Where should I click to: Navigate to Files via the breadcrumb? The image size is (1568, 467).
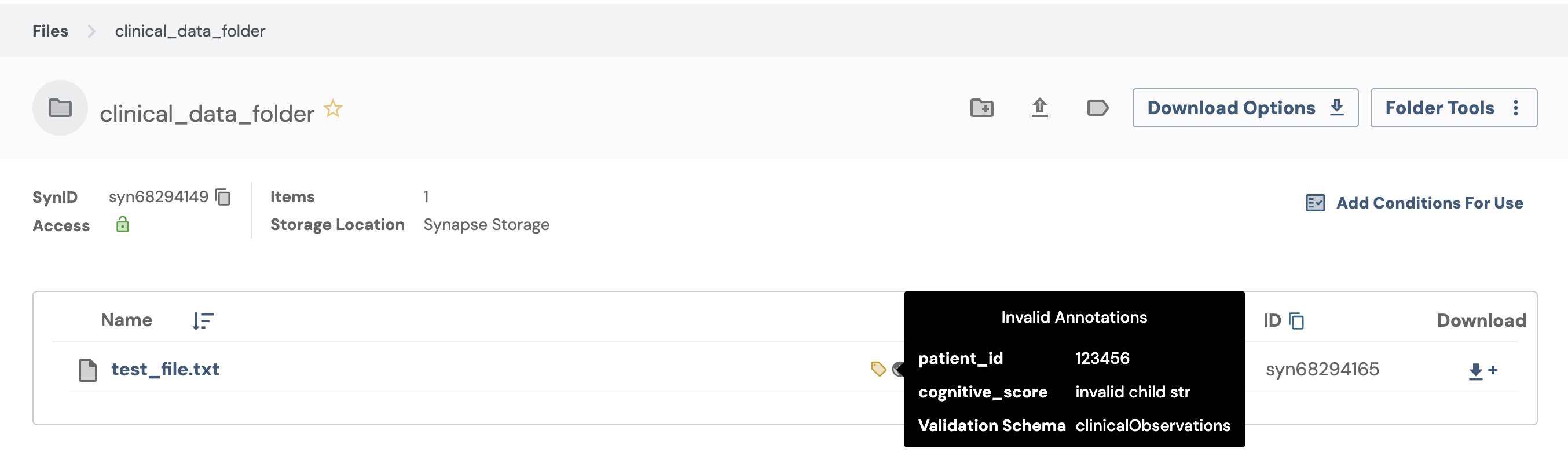pos(49,31)
